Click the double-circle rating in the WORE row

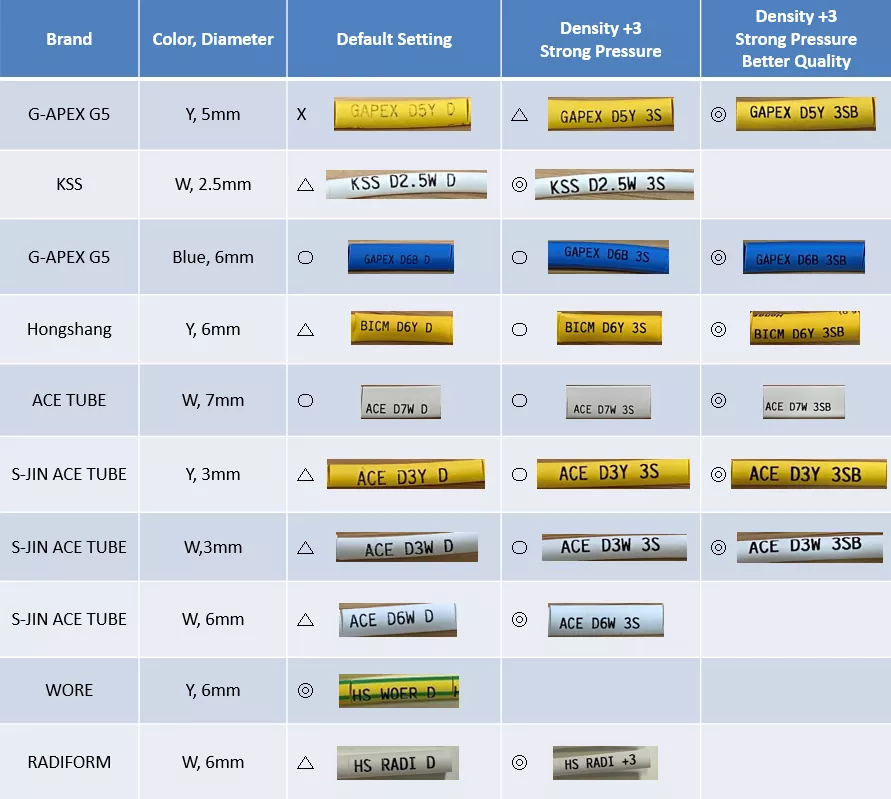coord(306,690)
